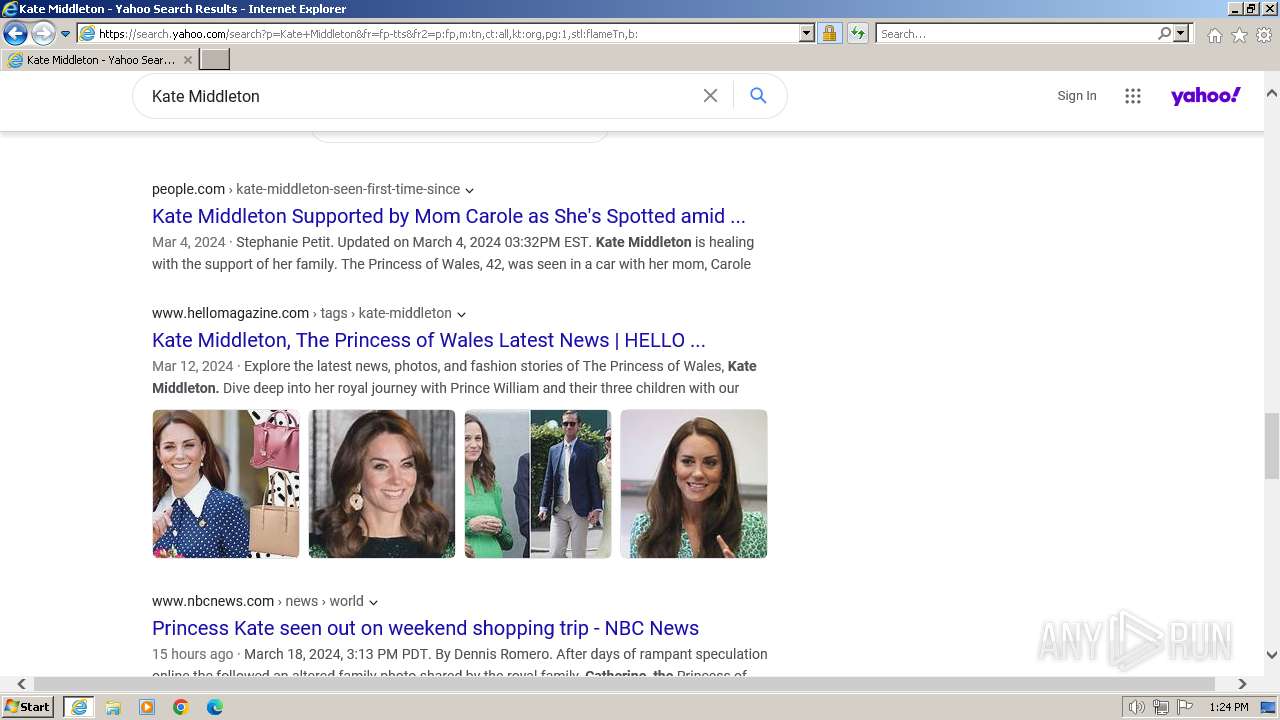The image size is (1280, 720).
Task: Focus the Internet Explorer search box
Action: (1016, 33)
